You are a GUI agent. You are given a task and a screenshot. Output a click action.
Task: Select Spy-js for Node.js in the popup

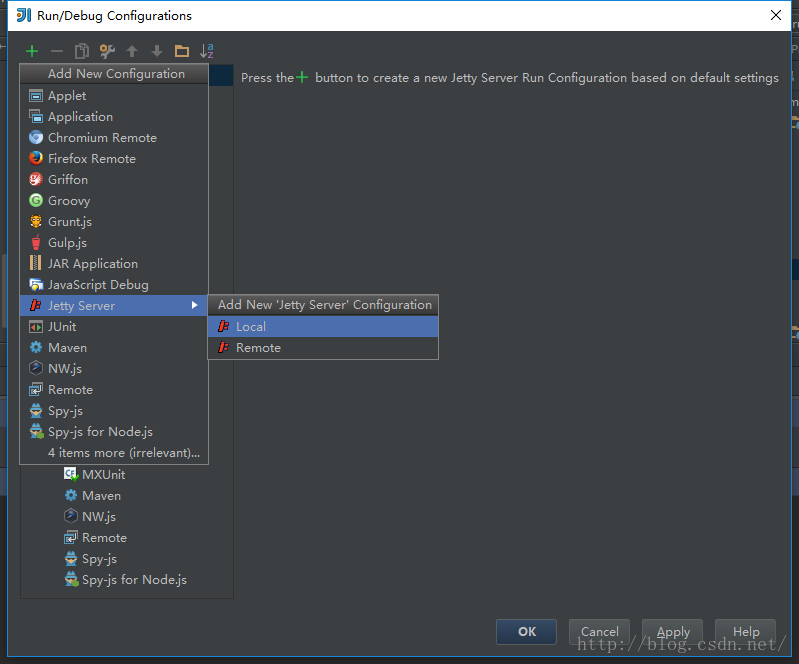[x=114, y=432]
